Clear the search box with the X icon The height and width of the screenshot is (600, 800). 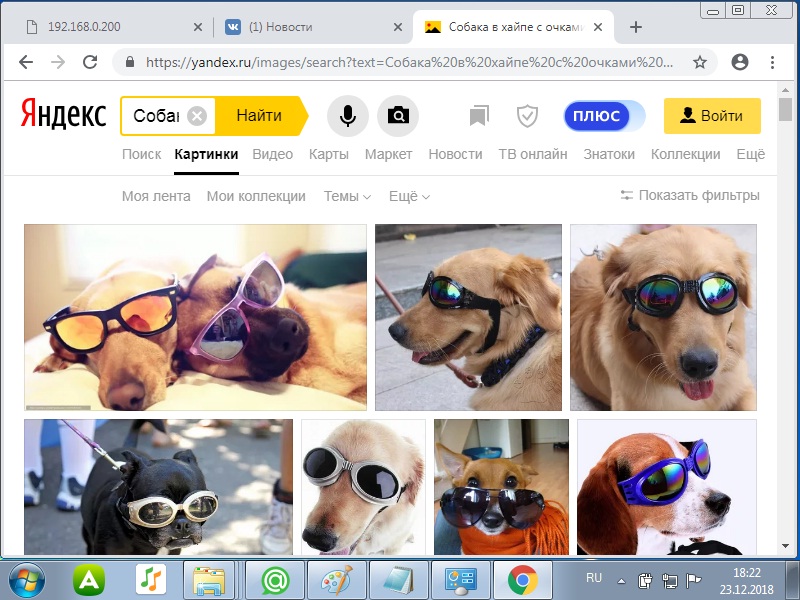[x=196, y=116]
